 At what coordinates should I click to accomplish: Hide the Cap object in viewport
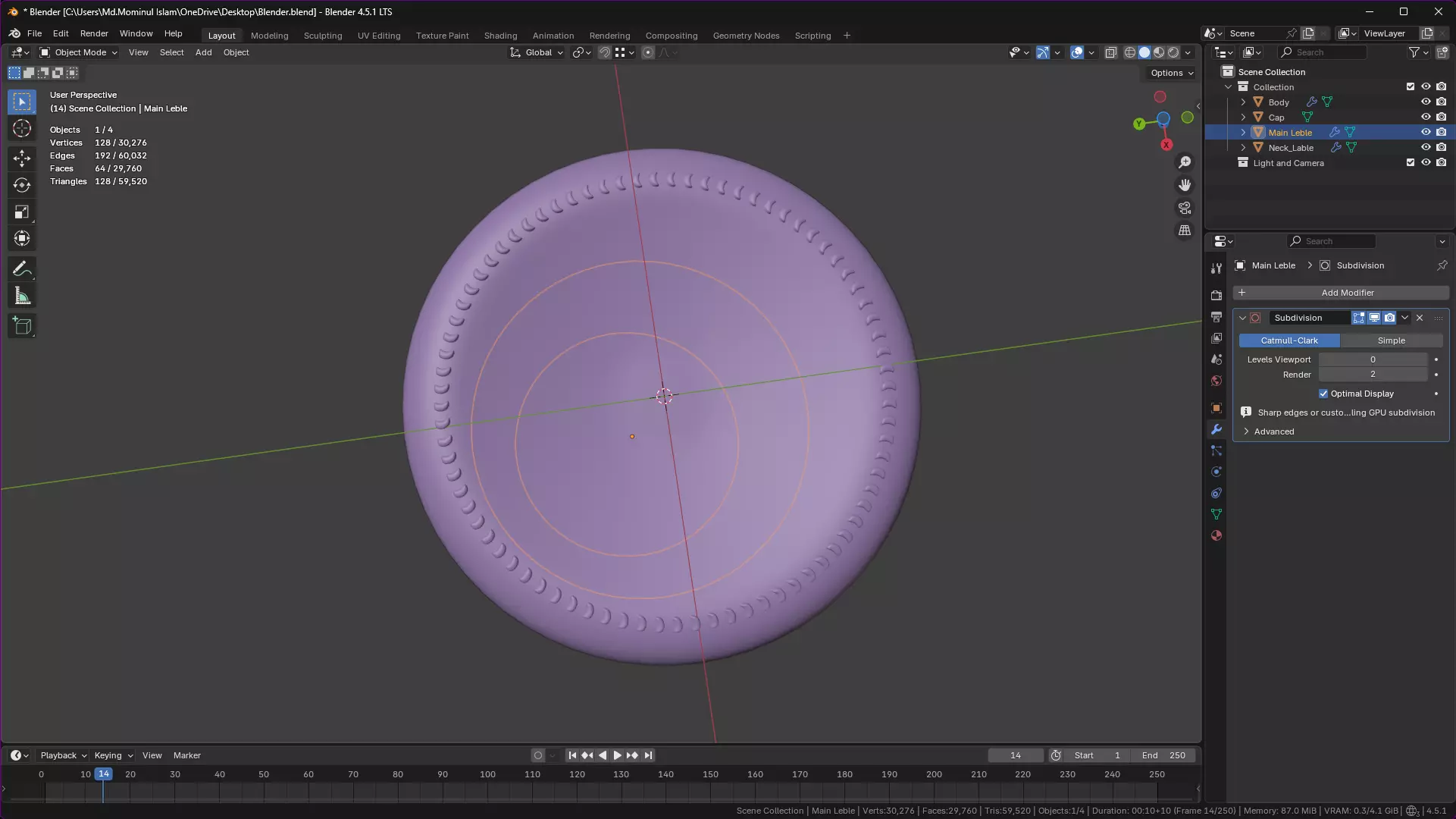(1426, 118)
